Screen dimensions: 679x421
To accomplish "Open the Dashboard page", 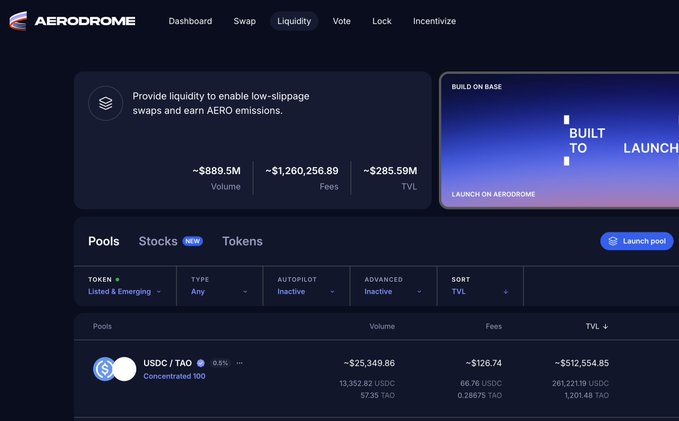I will [x=190, y=21].
